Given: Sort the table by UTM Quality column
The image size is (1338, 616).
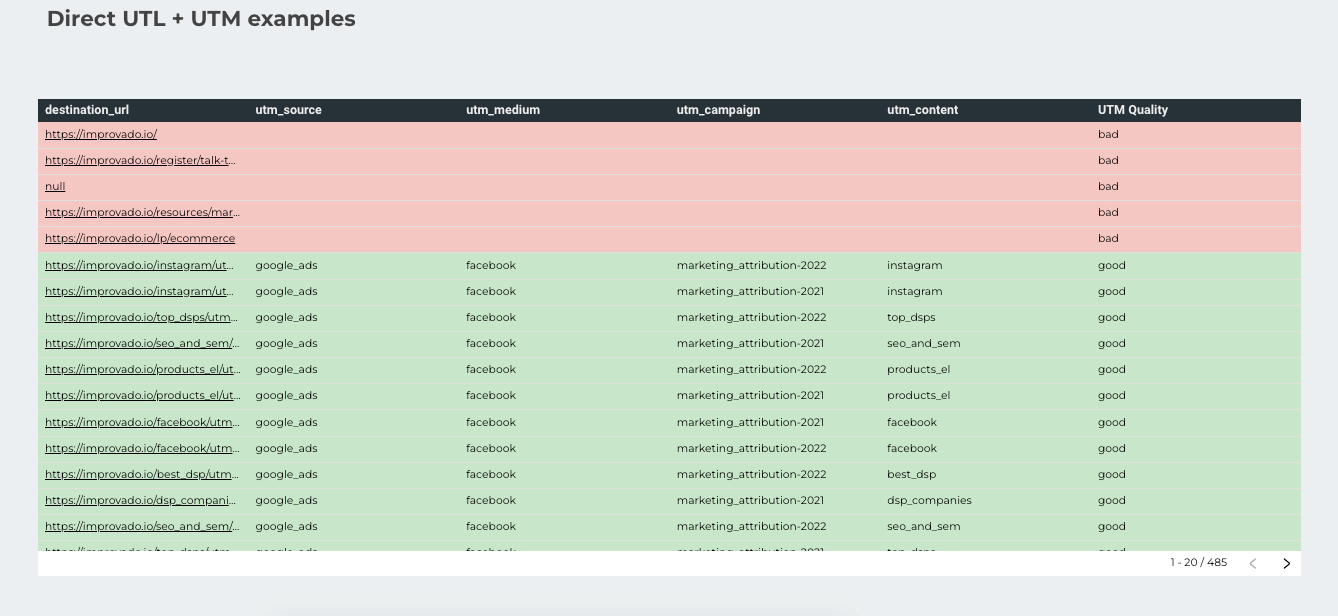Looking at the screenshot, I should tap(1131, 110).
